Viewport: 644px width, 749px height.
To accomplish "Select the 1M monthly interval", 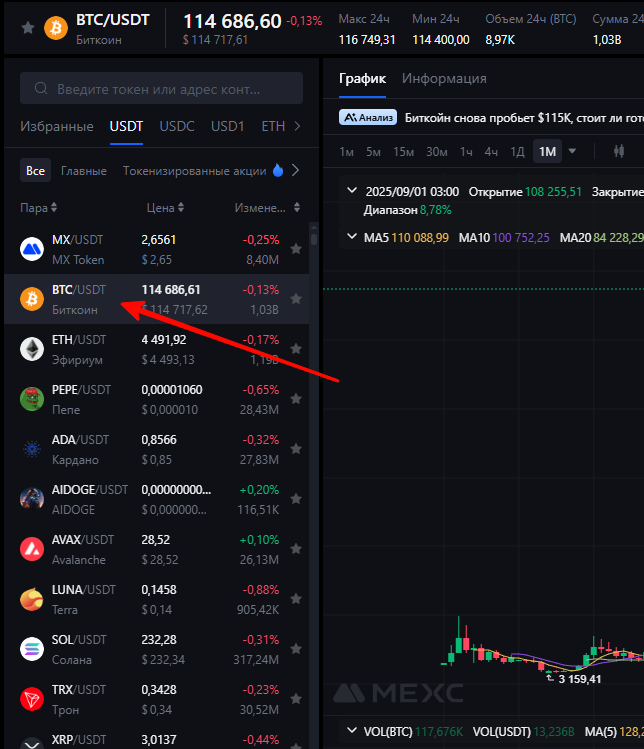I will pyautogui.click(x=547, y=152).
